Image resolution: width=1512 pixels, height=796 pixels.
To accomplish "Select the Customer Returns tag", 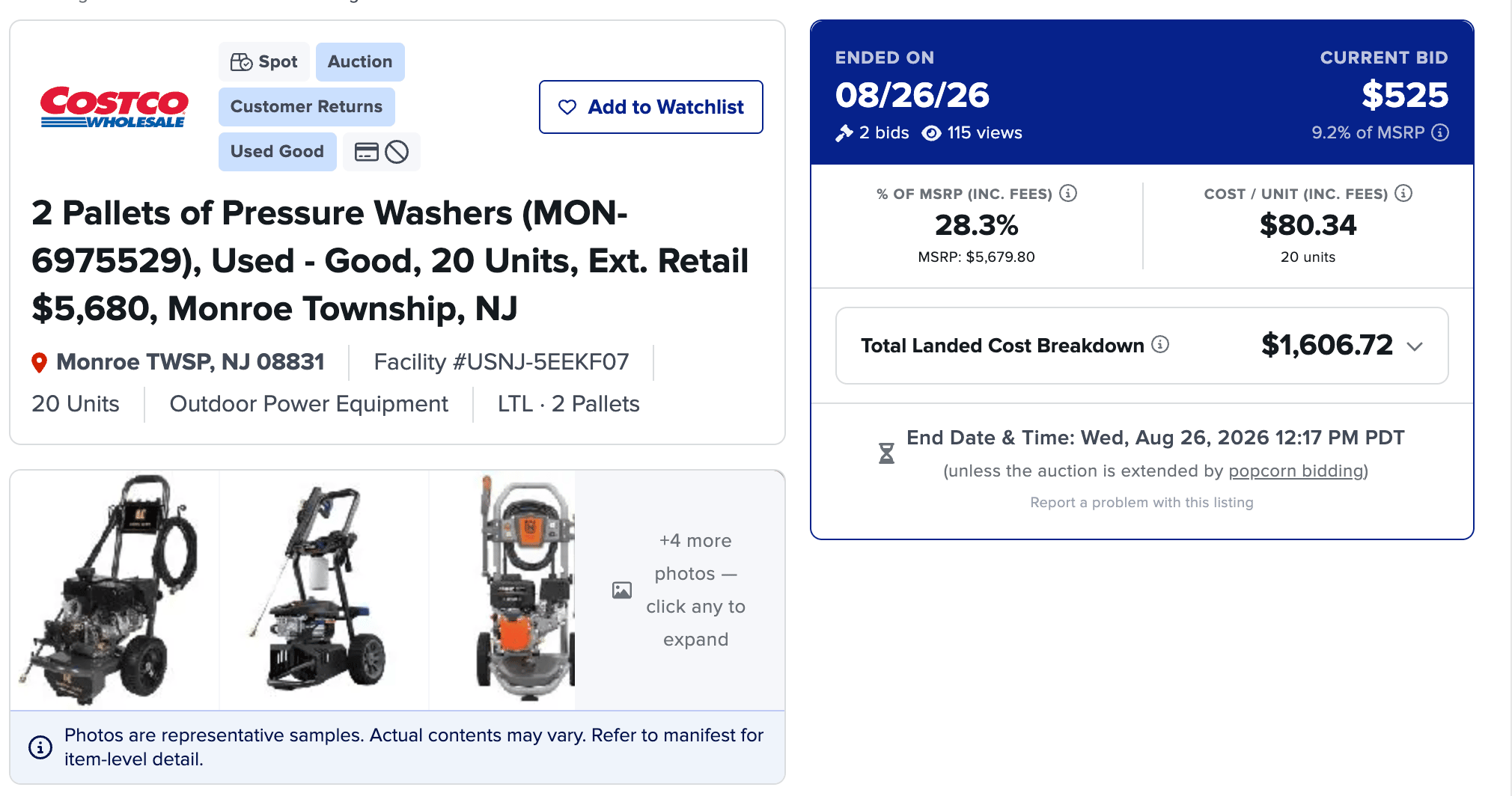I will 306,107.
